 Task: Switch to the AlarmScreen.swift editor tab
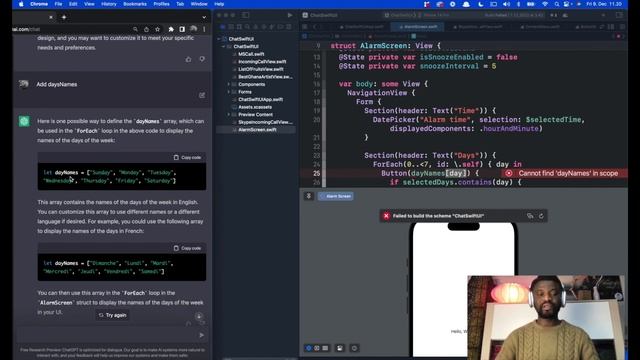click(x=418, y=27)
